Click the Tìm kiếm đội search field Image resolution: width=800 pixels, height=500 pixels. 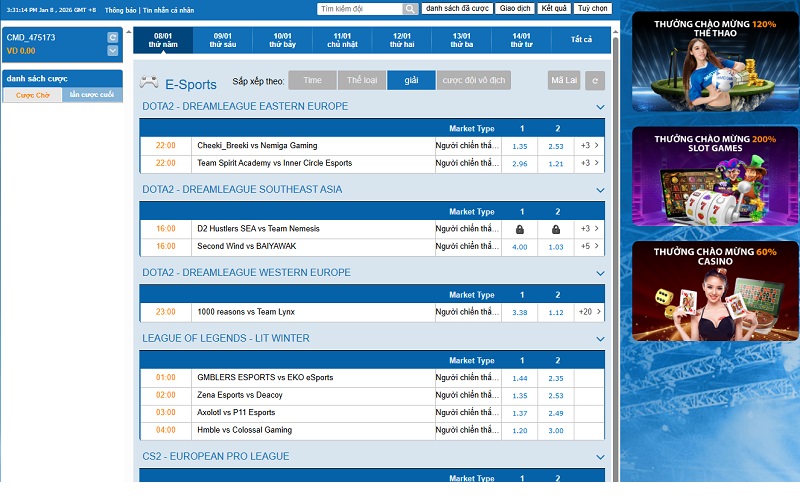click(359, 8)
